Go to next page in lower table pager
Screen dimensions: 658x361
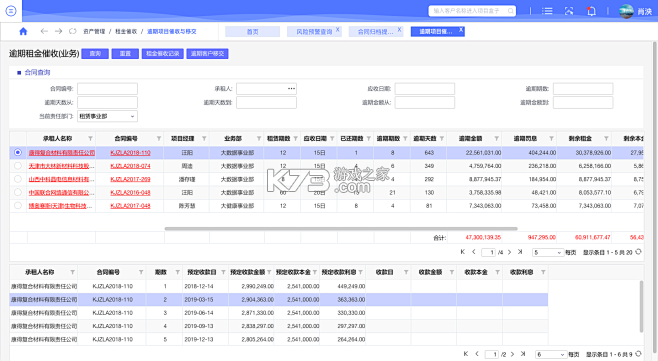(512, 354)
